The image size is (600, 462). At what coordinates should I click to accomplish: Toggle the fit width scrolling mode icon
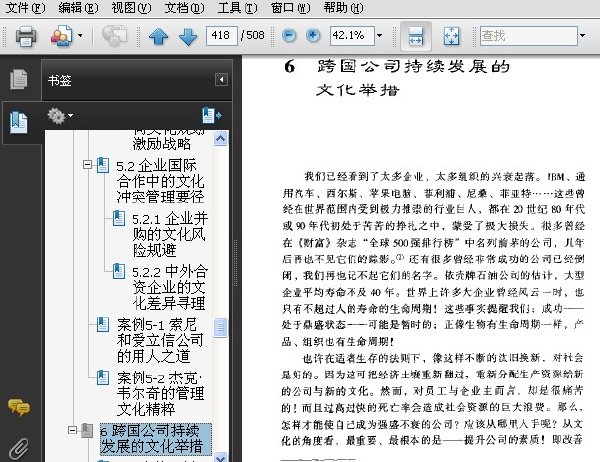point(416,36)
